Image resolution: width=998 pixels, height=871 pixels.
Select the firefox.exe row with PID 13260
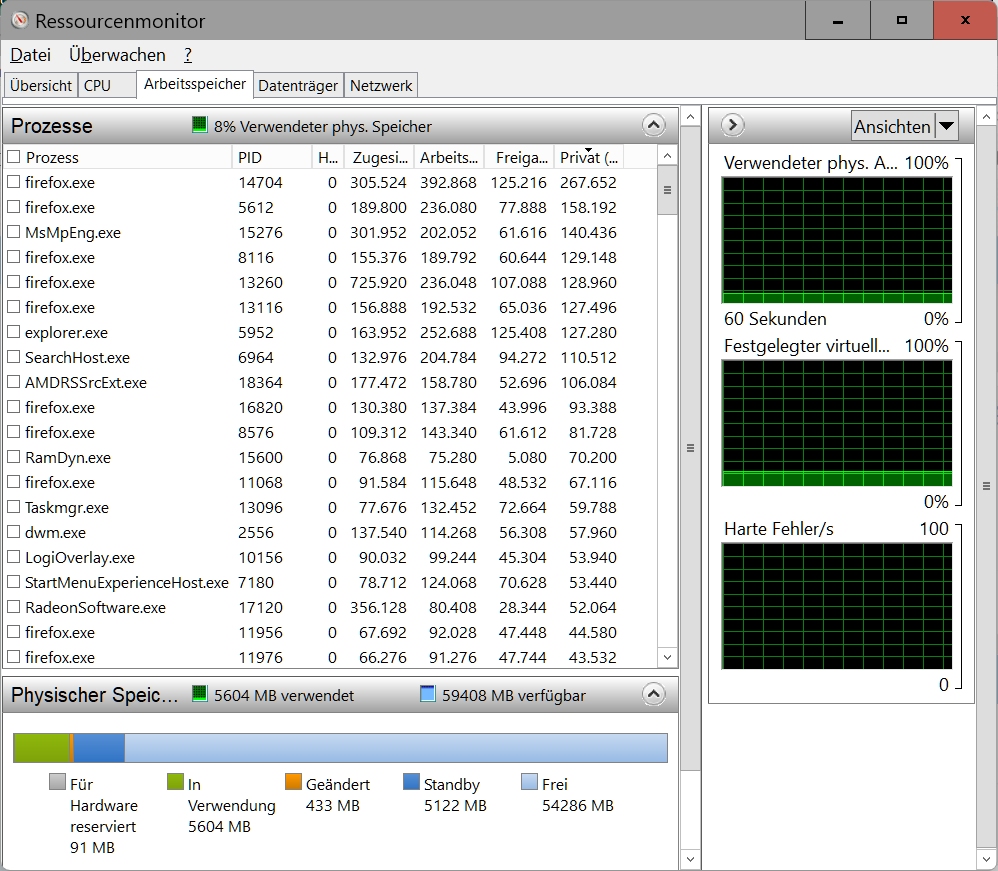(x=330, y=282)
